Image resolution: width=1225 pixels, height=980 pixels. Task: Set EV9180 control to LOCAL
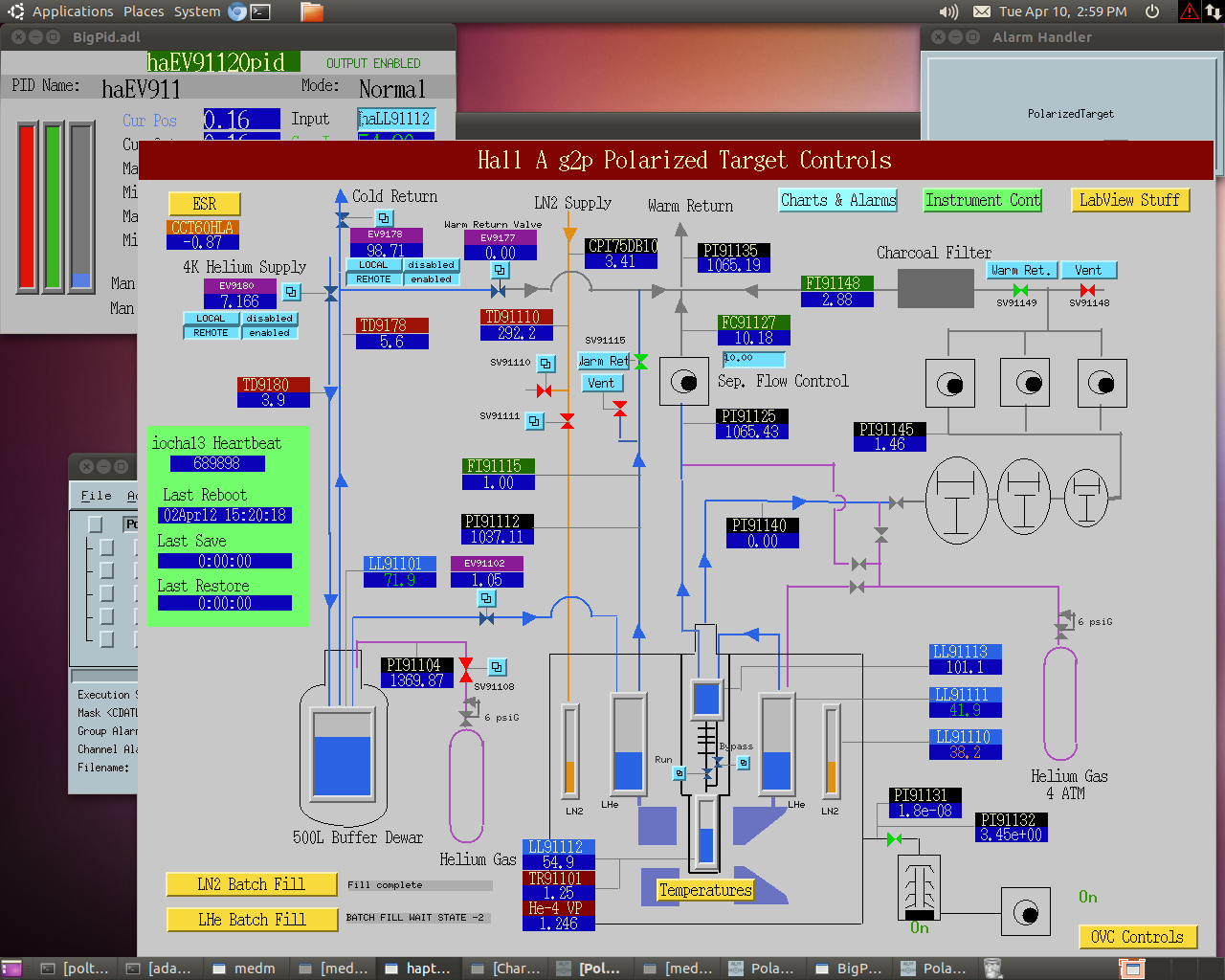[x=211, y=319]
